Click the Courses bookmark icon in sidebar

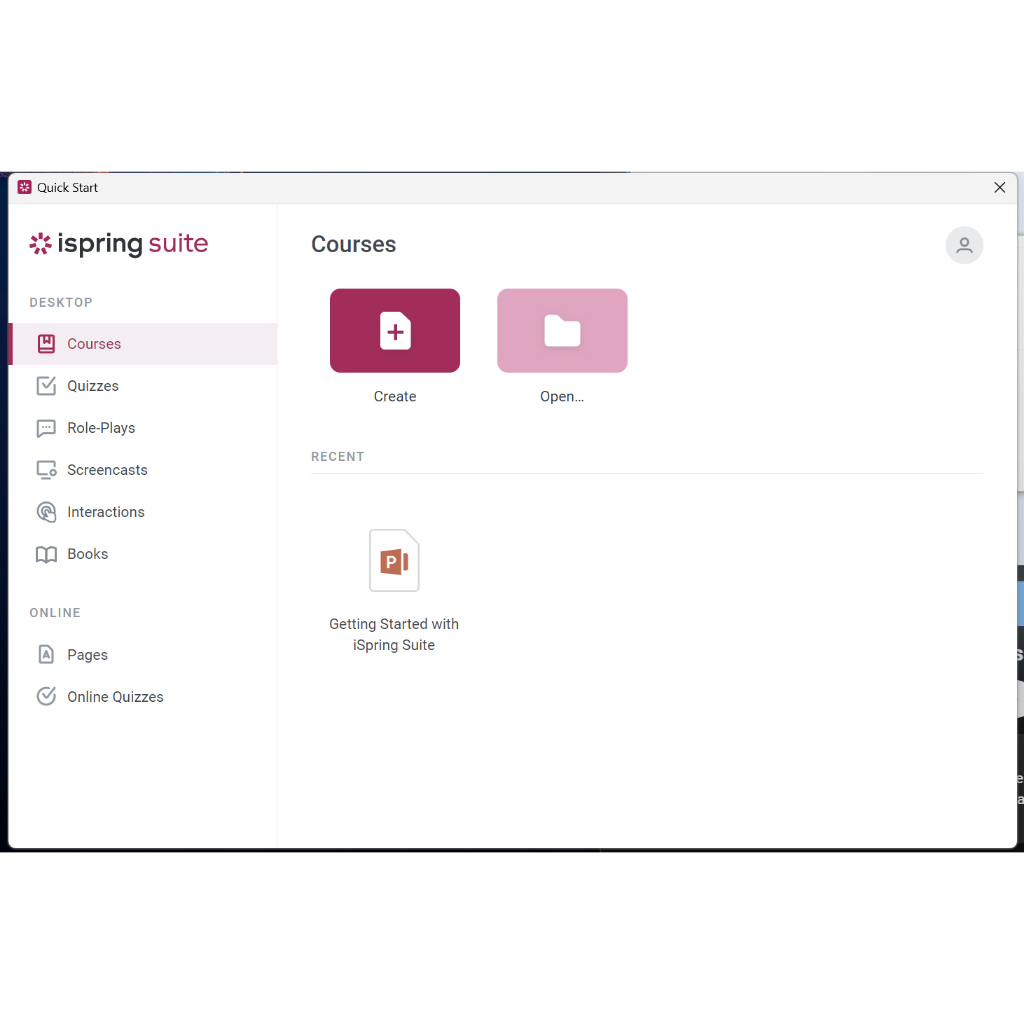tap(46, 344)
